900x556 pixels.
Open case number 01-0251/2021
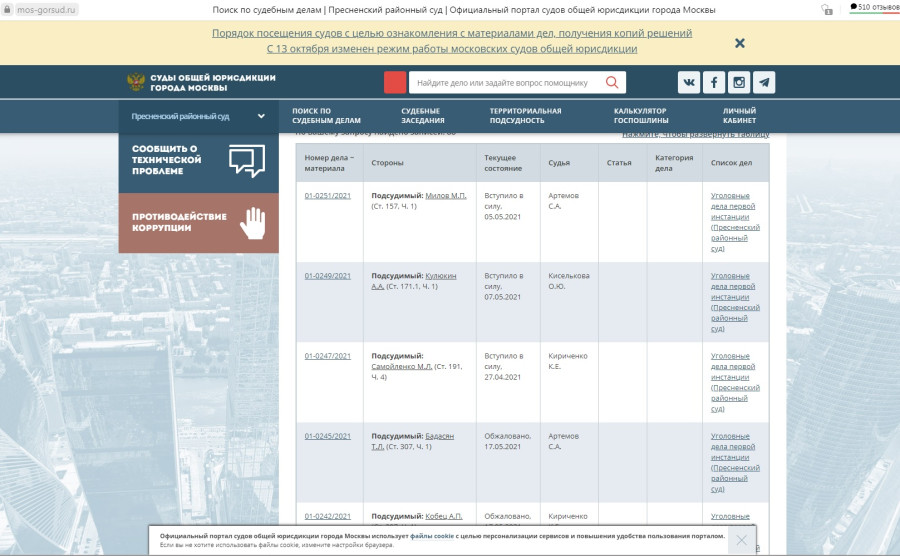click(x=328, y=195)
